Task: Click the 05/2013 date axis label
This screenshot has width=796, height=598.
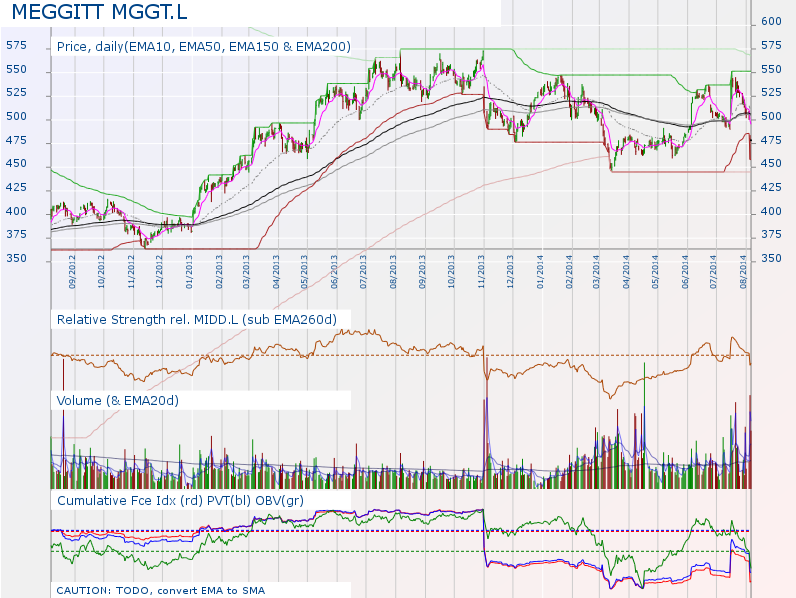Action: [x=305, y=273]
